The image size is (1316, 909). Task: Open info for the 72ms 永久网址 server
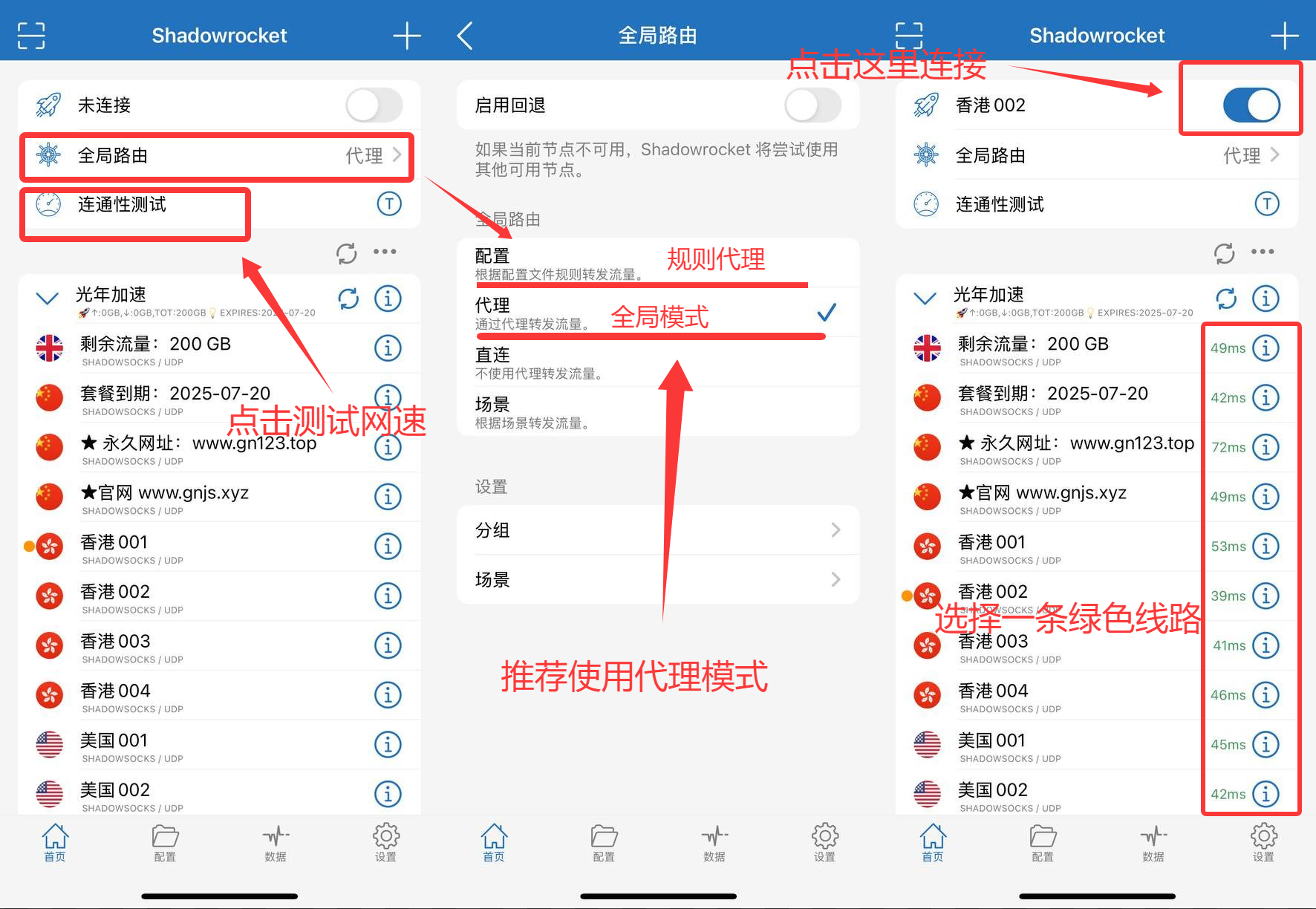tap(1265, 447)
